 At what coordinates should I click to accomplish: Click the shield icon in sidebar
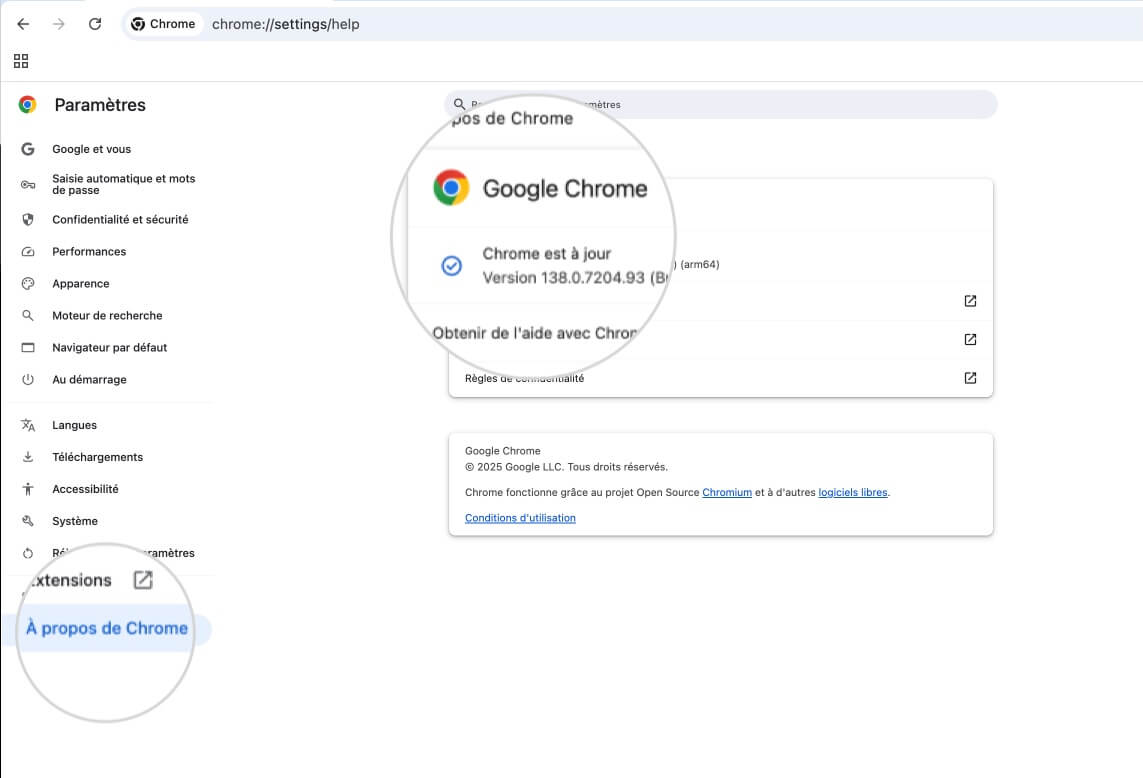[28, 219]
